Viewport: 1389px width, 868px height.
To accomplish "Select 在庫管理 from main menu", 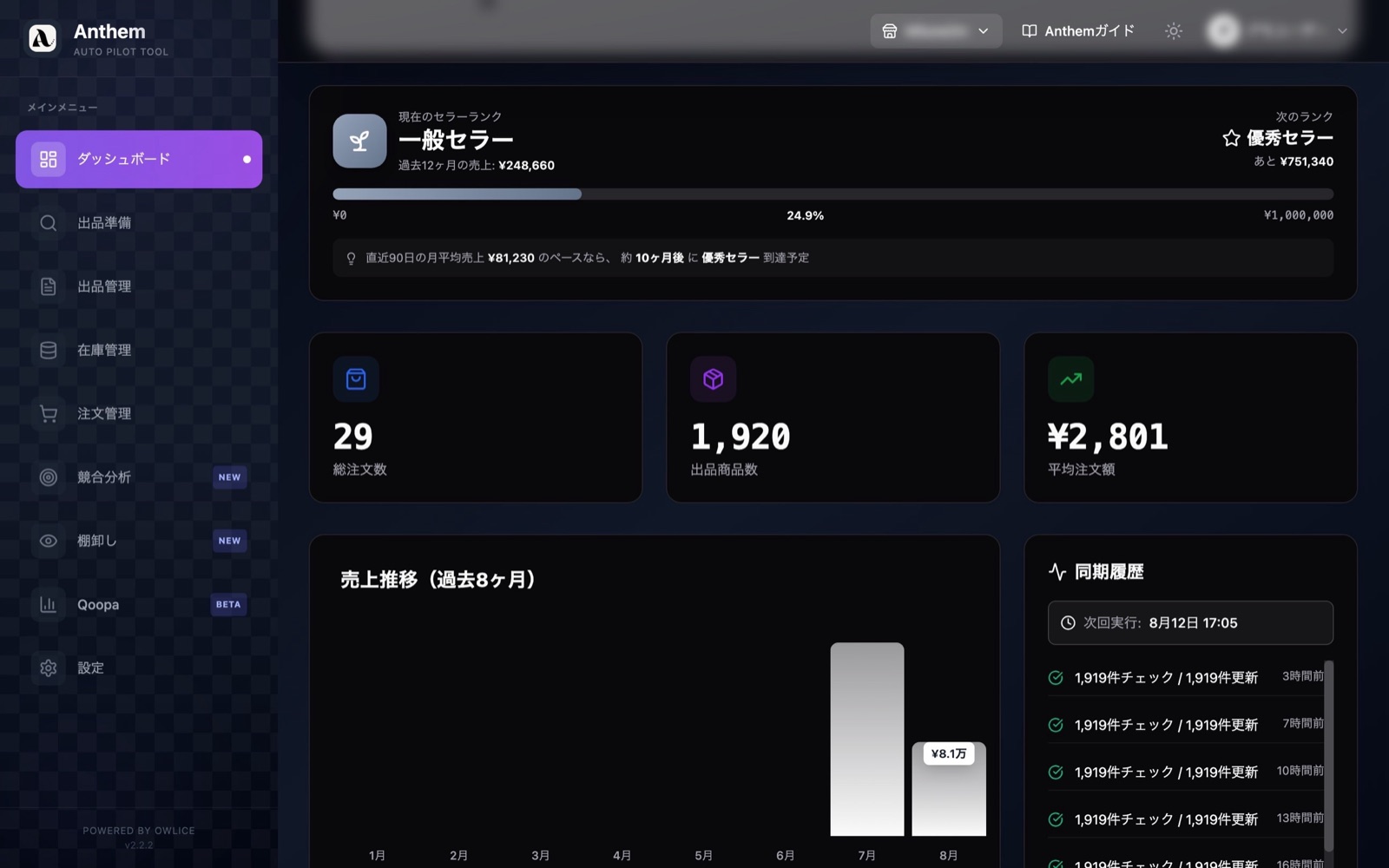I will pyautogui.click(x=139, y=350).
